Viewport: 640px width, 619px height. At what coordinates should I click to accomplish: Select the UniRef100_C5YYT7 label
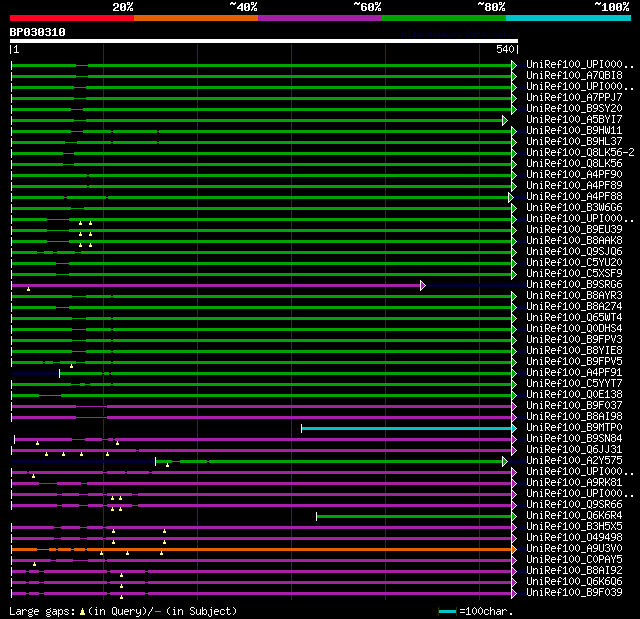574,384
